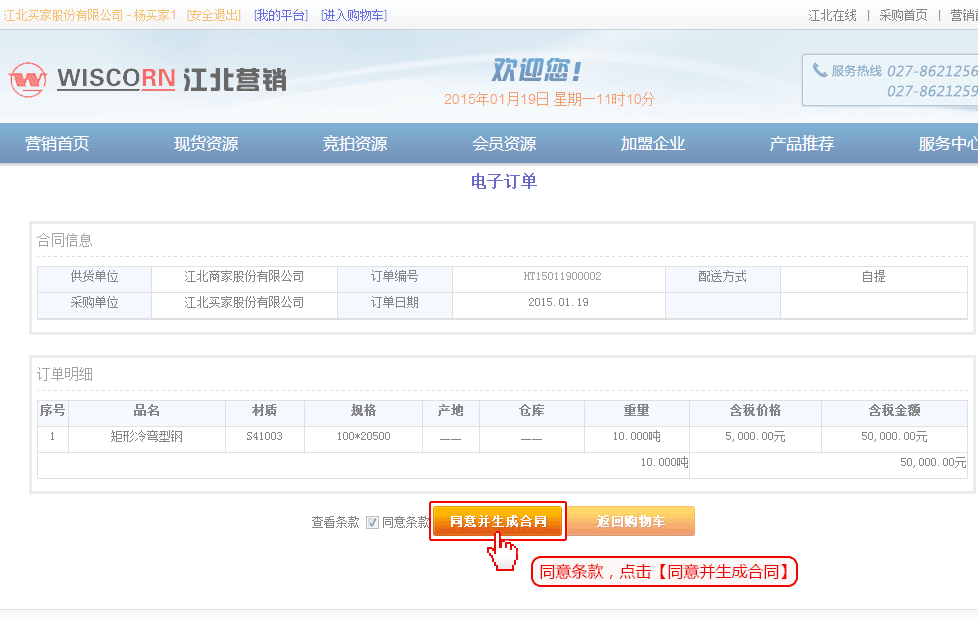Open the 我的平台 link
Viewport: 978px width, 624px height.
[x=281, y=15]
